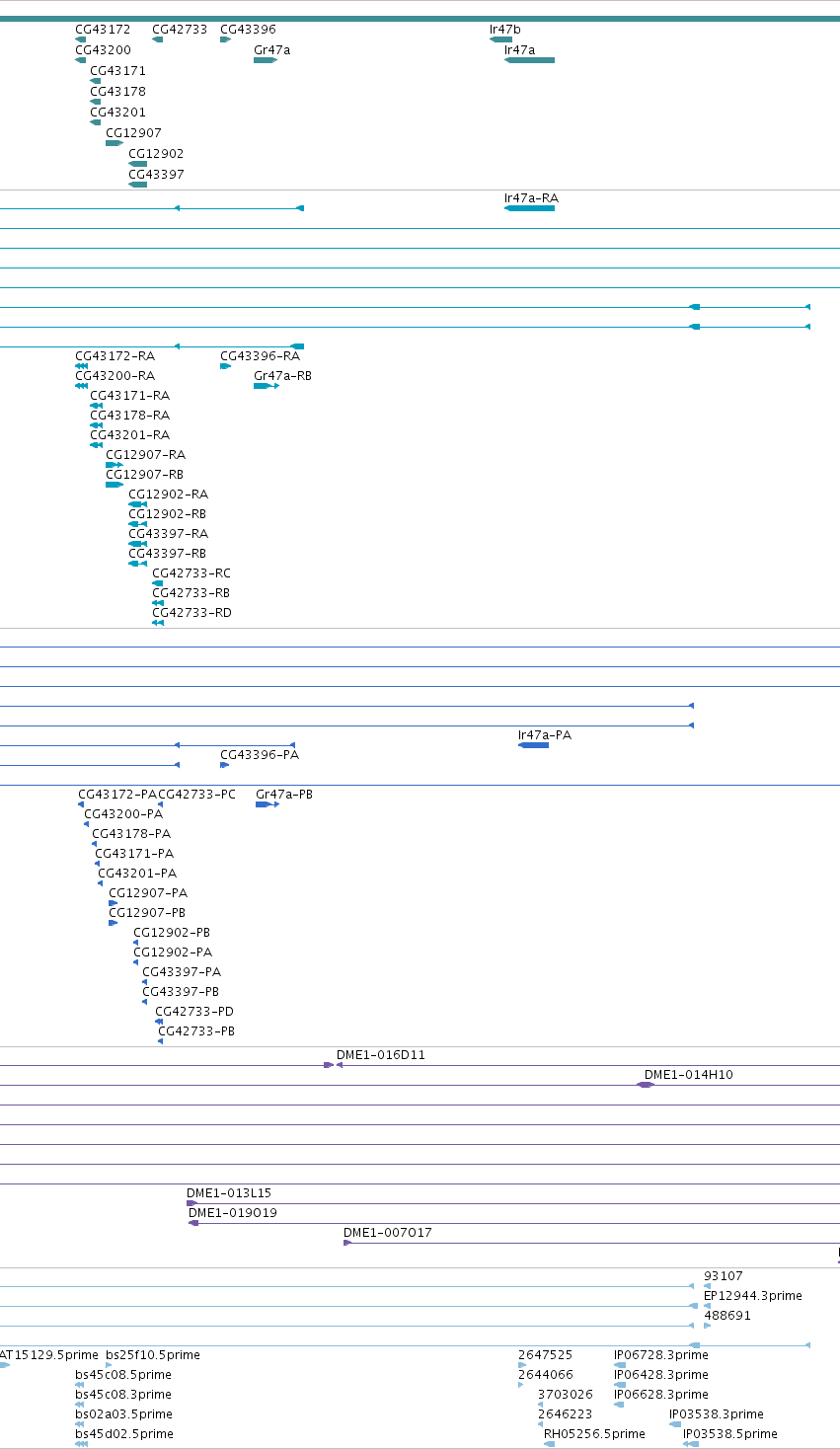This screenshot has width=840, height=1449.
Task: Click the CG43397 gene label
Action: tap(156, 175)
